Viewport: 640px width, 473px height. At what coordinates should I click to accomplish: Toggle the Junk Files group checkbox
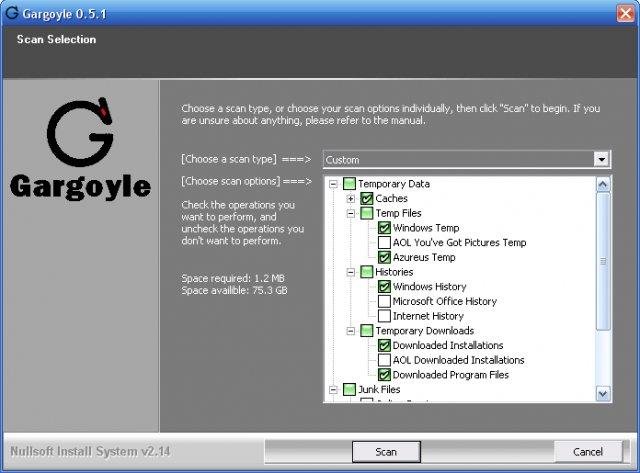point(349,389)
